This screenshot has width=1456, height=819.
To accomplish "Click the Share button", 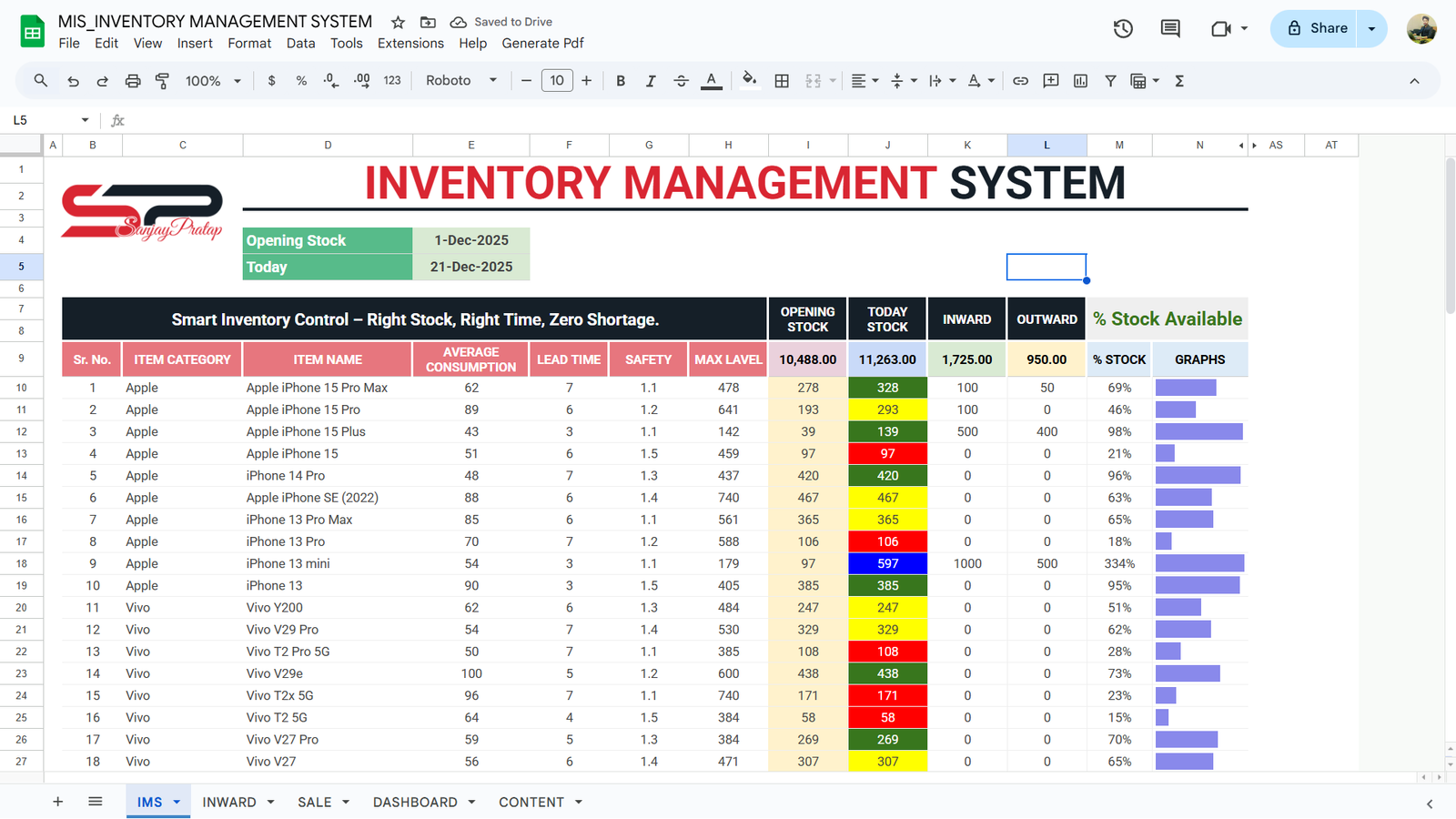I will [x=1316, y=28].
